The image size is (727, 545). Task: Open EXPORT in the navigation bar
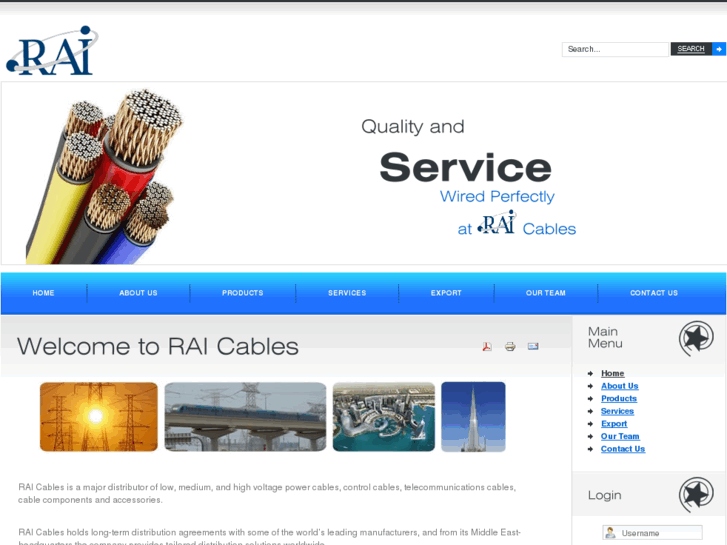[446, 293]
